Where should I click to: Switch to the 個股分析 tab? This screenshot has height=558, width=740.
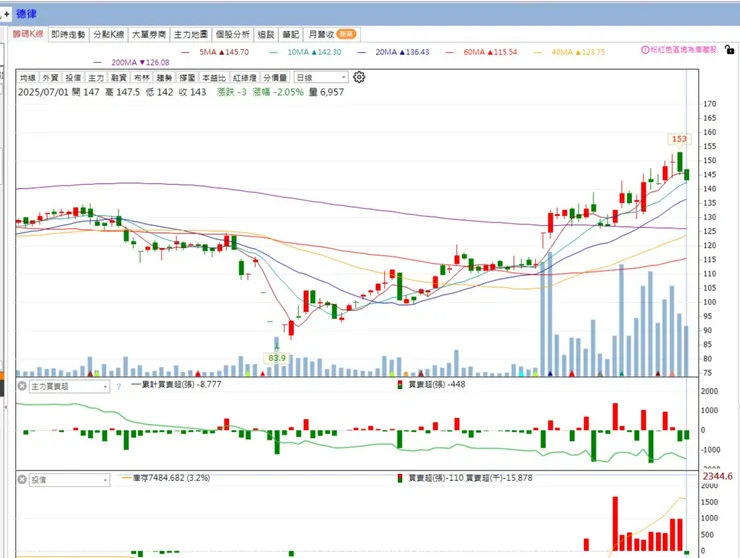(233, 34)
